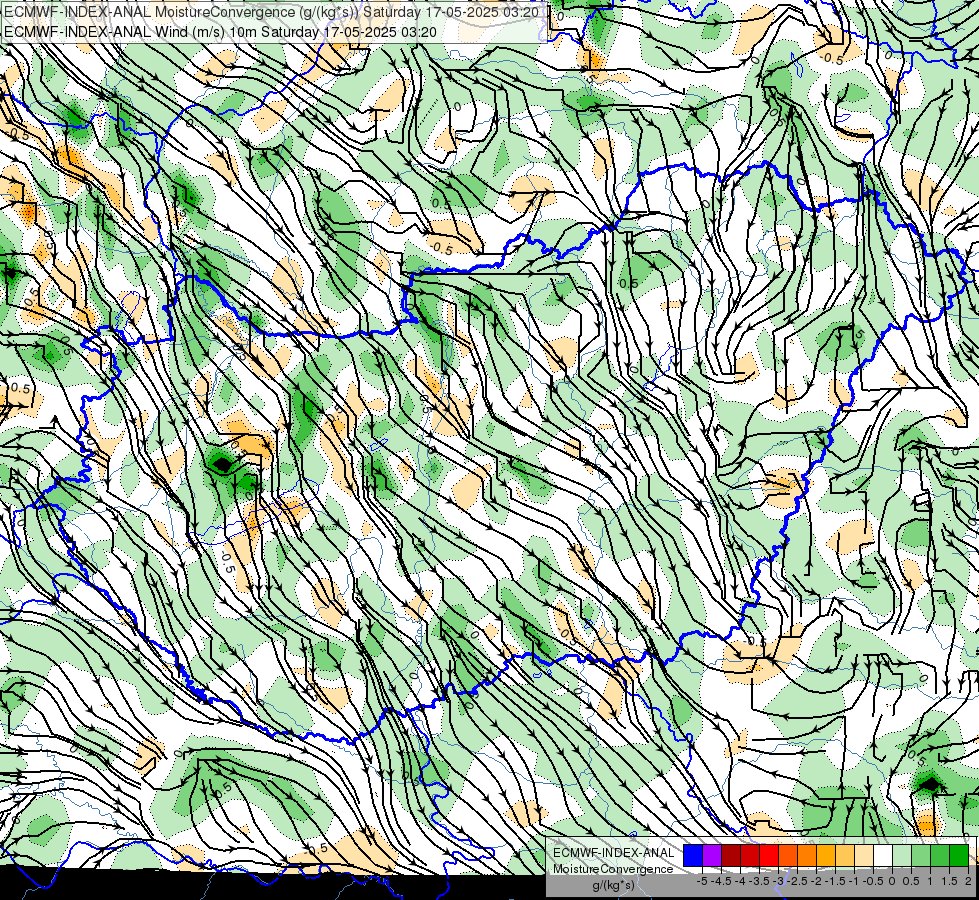Click the -3 tick label on the legend

point(778,881)
